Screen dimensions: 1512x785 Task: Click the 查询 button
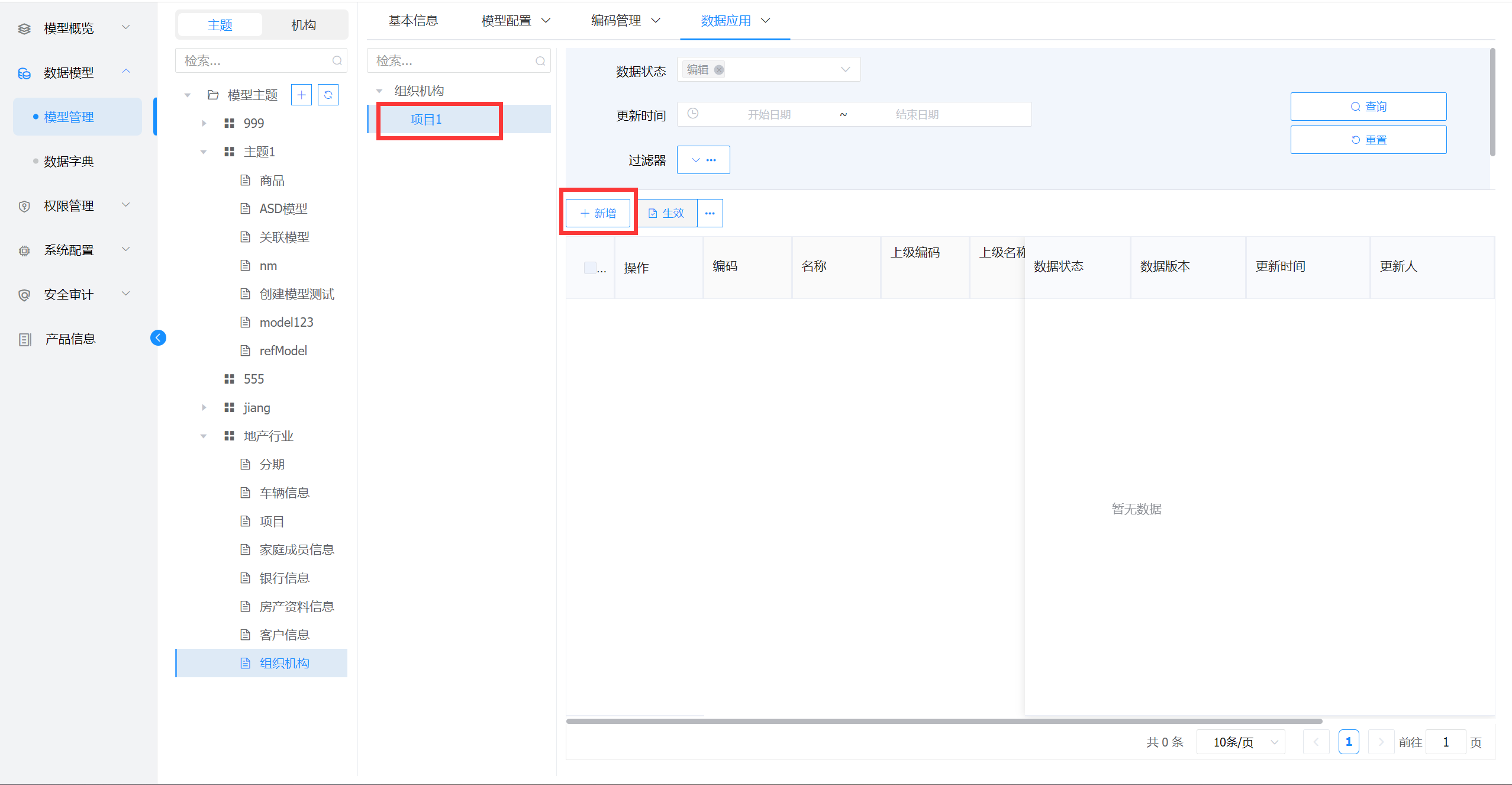(x=1368, y=107)
